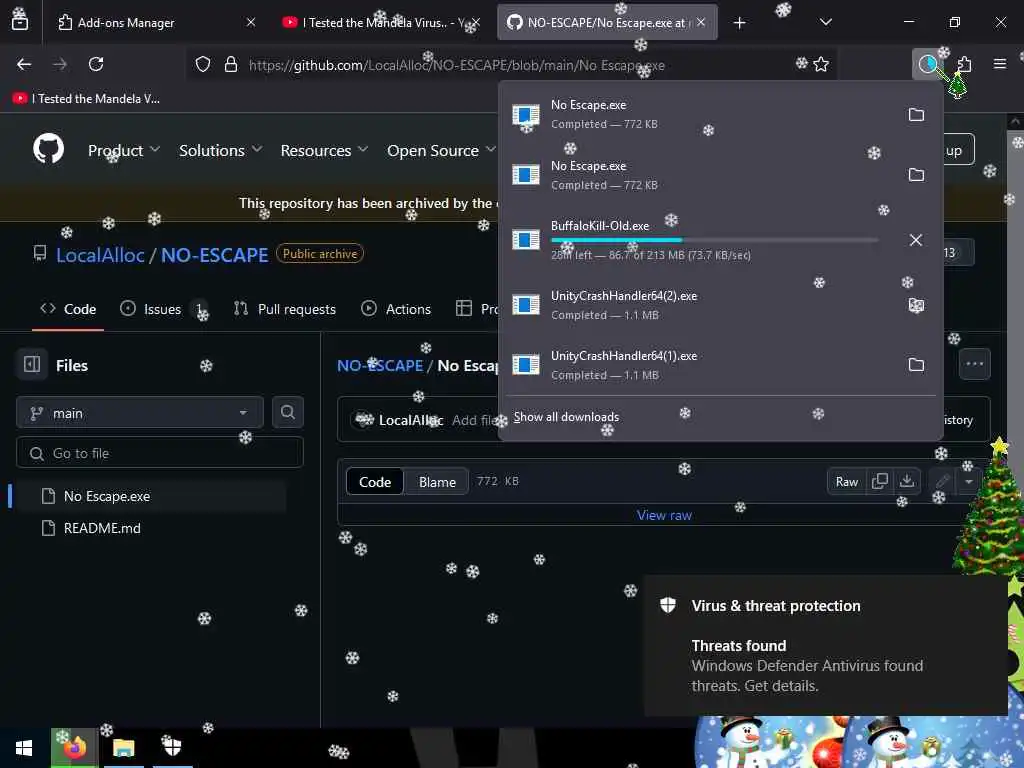Show folder for UnityCrashHandler64(2).exe
1024x768 pixels.
[916, 305]
